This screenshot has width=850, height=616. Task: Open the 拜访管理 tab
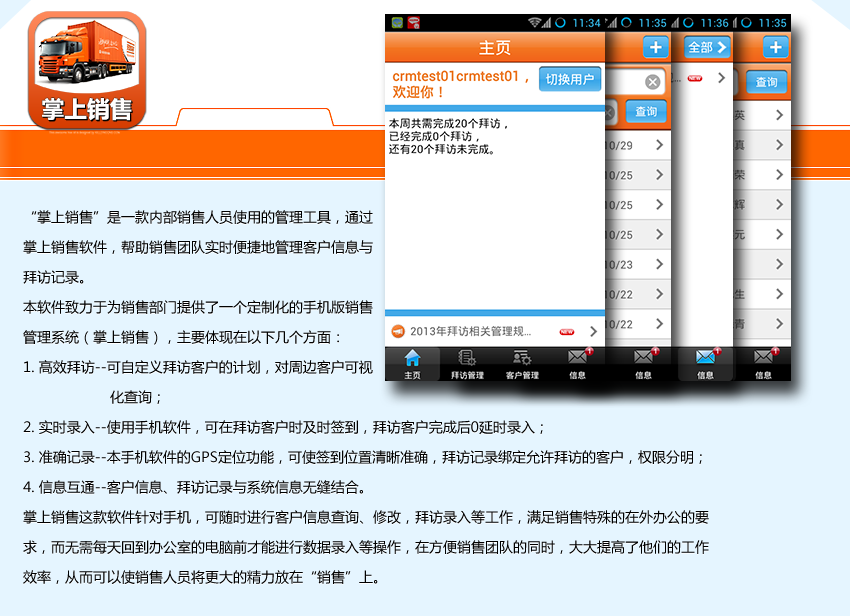(467, 364)
